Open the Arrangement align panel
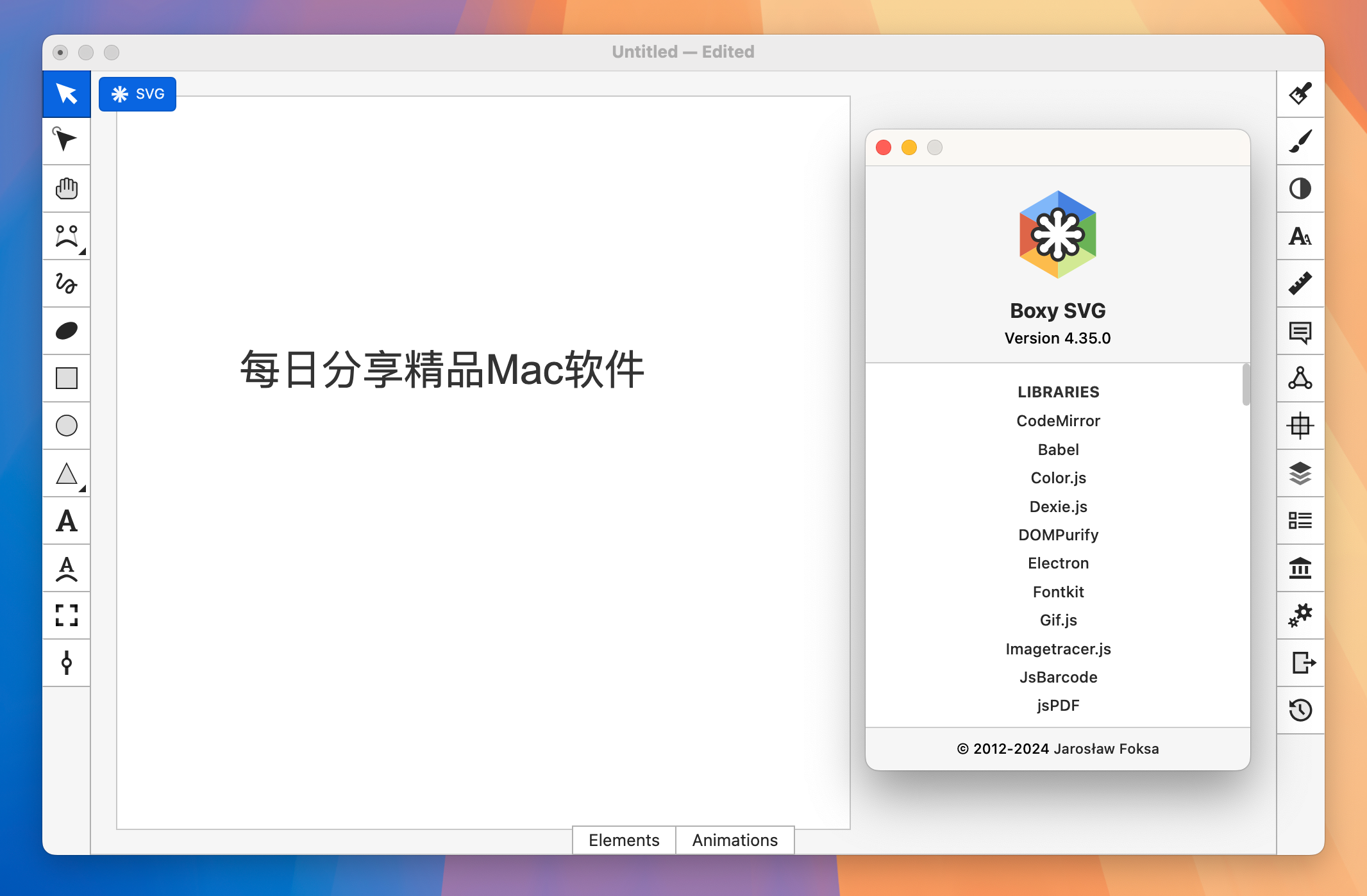 pos(1300,426)
